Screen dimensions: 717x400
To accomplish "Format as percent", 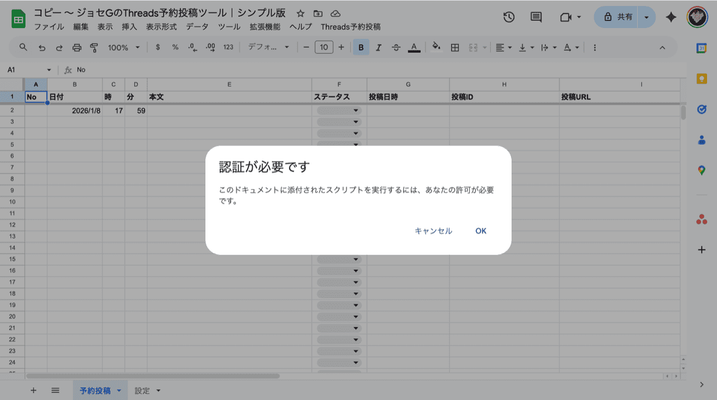I will click(x=175, y=48).
